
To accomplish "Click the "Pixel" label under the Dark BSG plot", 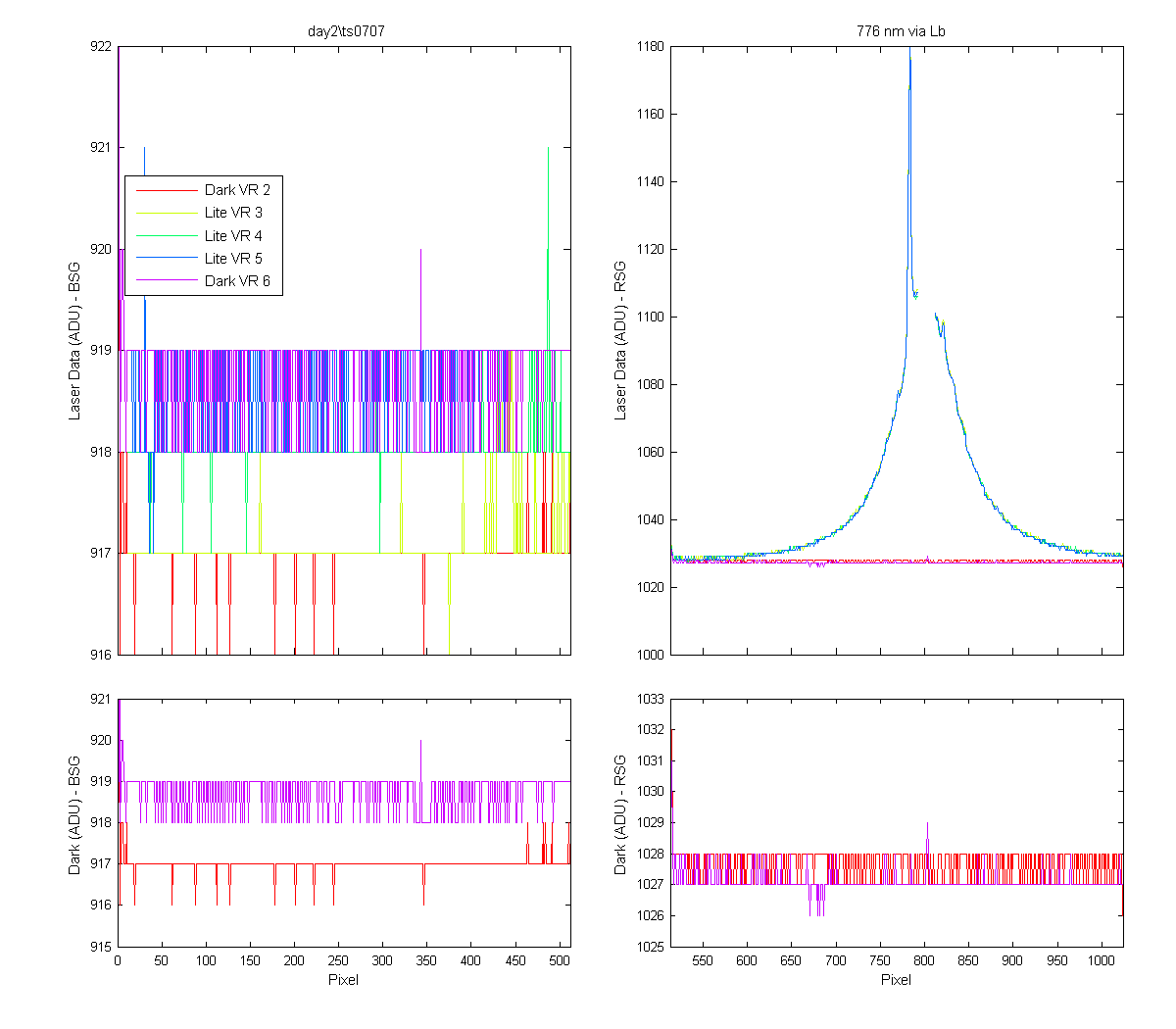I will pos(343,980).
